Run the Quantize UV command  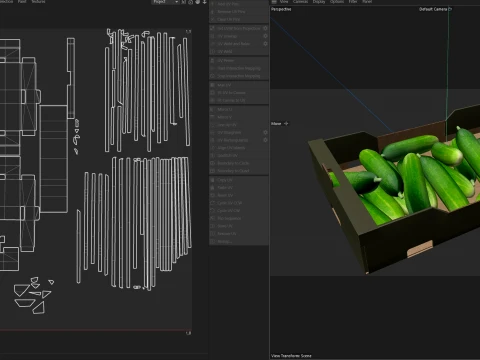[x=239, y=156]
